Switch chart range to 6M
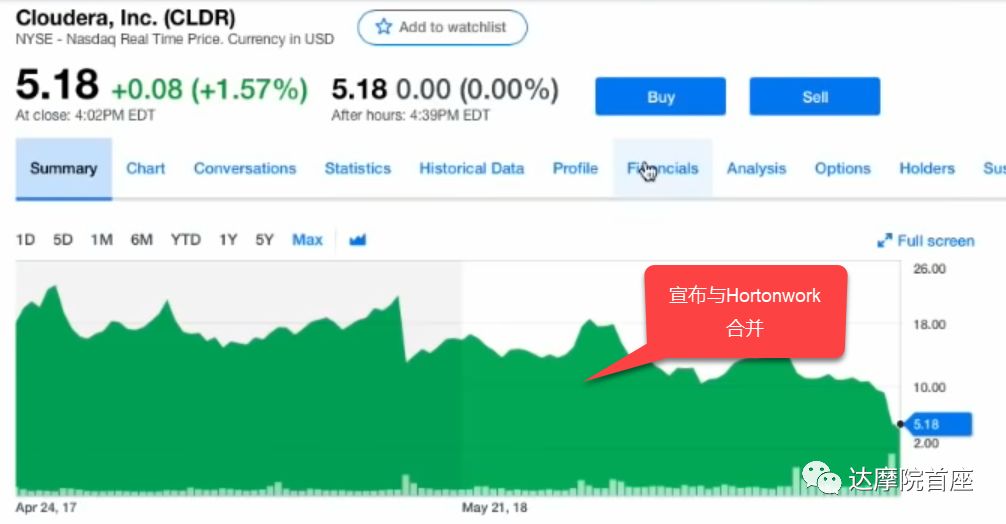The height and width of the screenshot is (524, 1006). point(141,240)
